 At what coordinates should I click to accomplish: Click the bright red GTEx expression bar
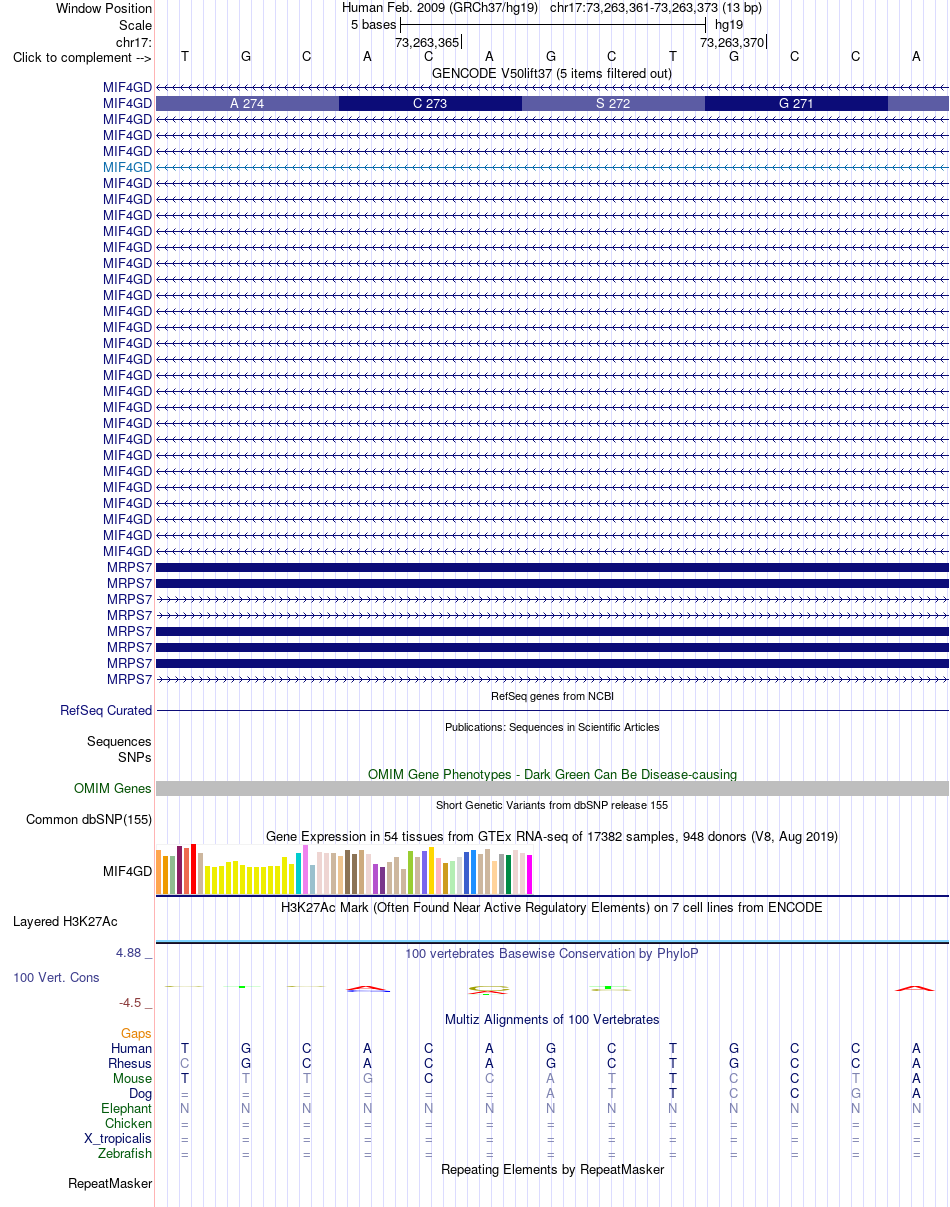(194, 869)
